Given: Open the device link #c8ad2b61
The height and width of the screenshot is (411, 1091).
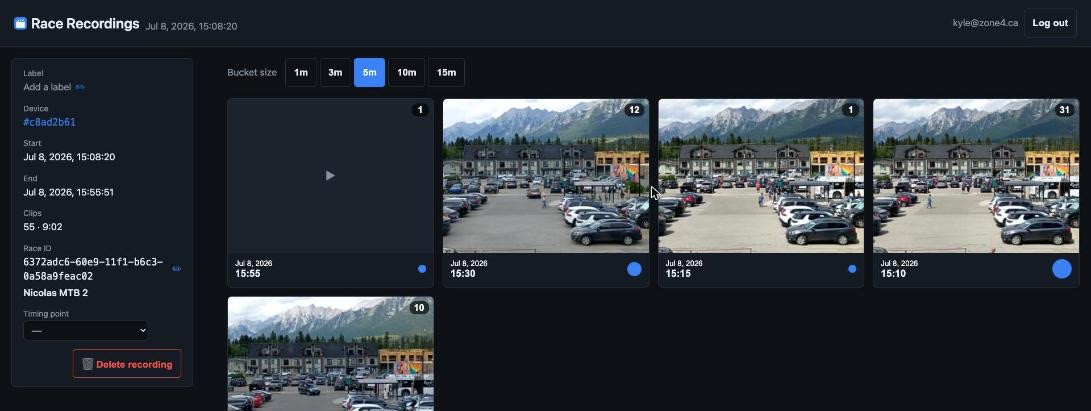Looking at the screenshot, I should click(49, 122).
